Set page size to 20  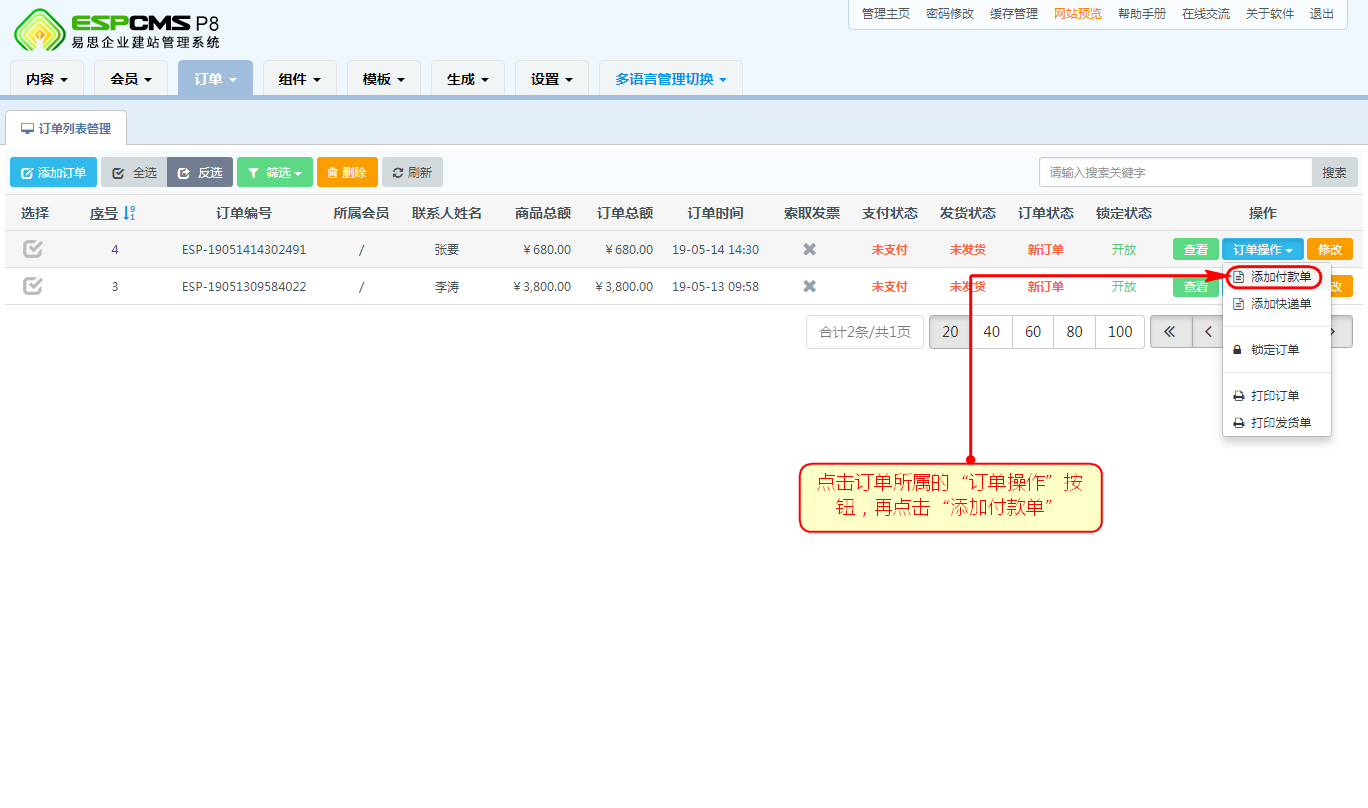[x=950, y=332]
